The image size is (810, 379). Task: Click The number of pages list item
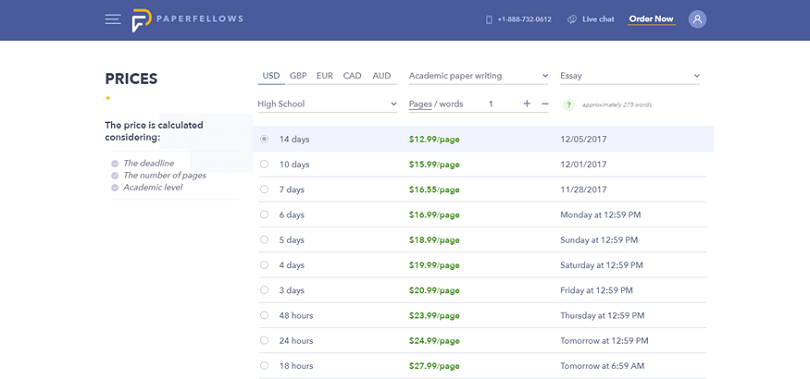164,175
